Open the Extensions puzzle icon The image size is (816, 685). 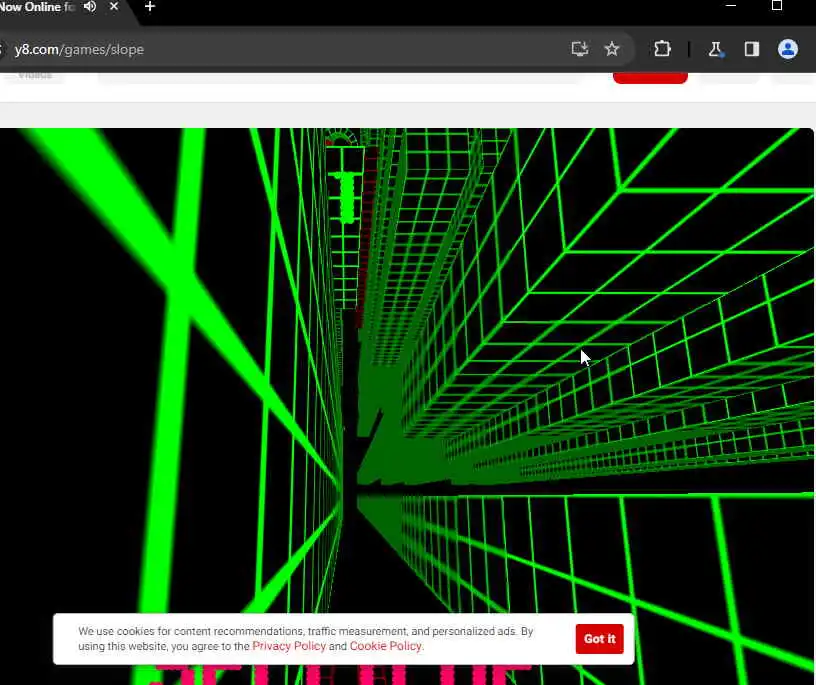pyautogui.click(x=662, y=49)
